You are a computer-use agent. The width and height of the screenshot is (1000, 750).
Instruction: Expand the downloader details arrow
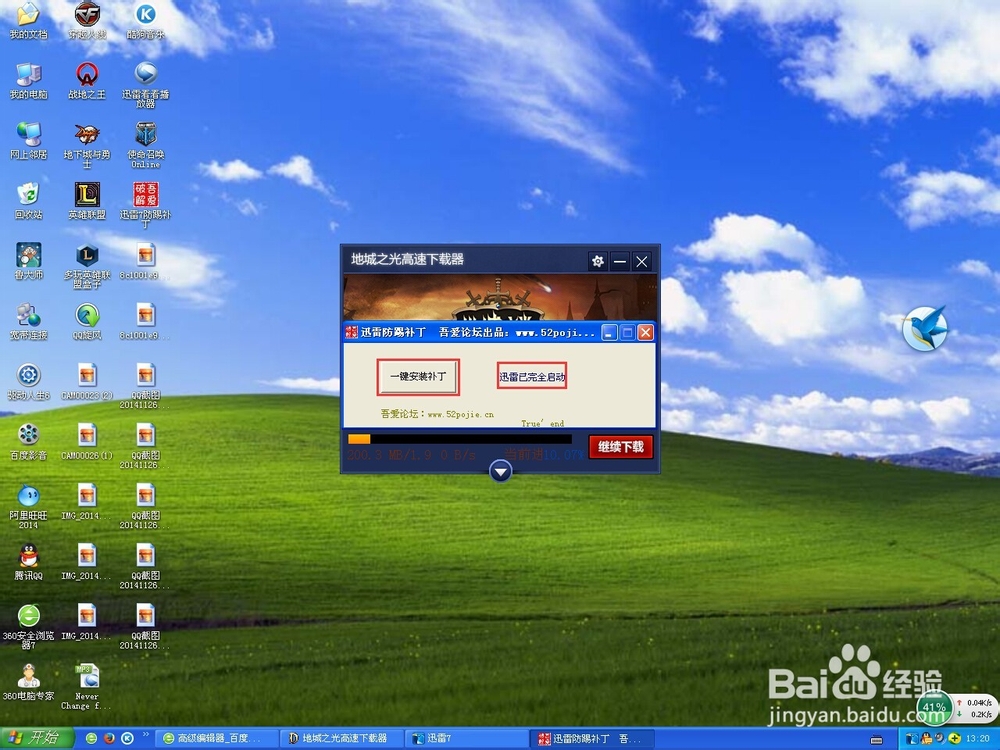pyautogui.click(x=501, y=472)
